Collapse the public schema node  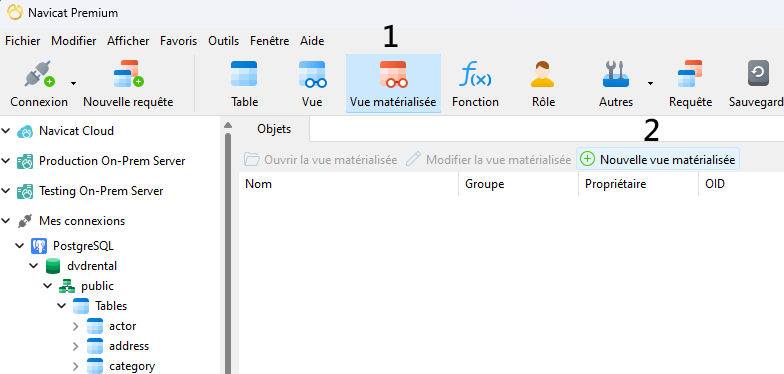pyautogui.click(x=48, y=286)
